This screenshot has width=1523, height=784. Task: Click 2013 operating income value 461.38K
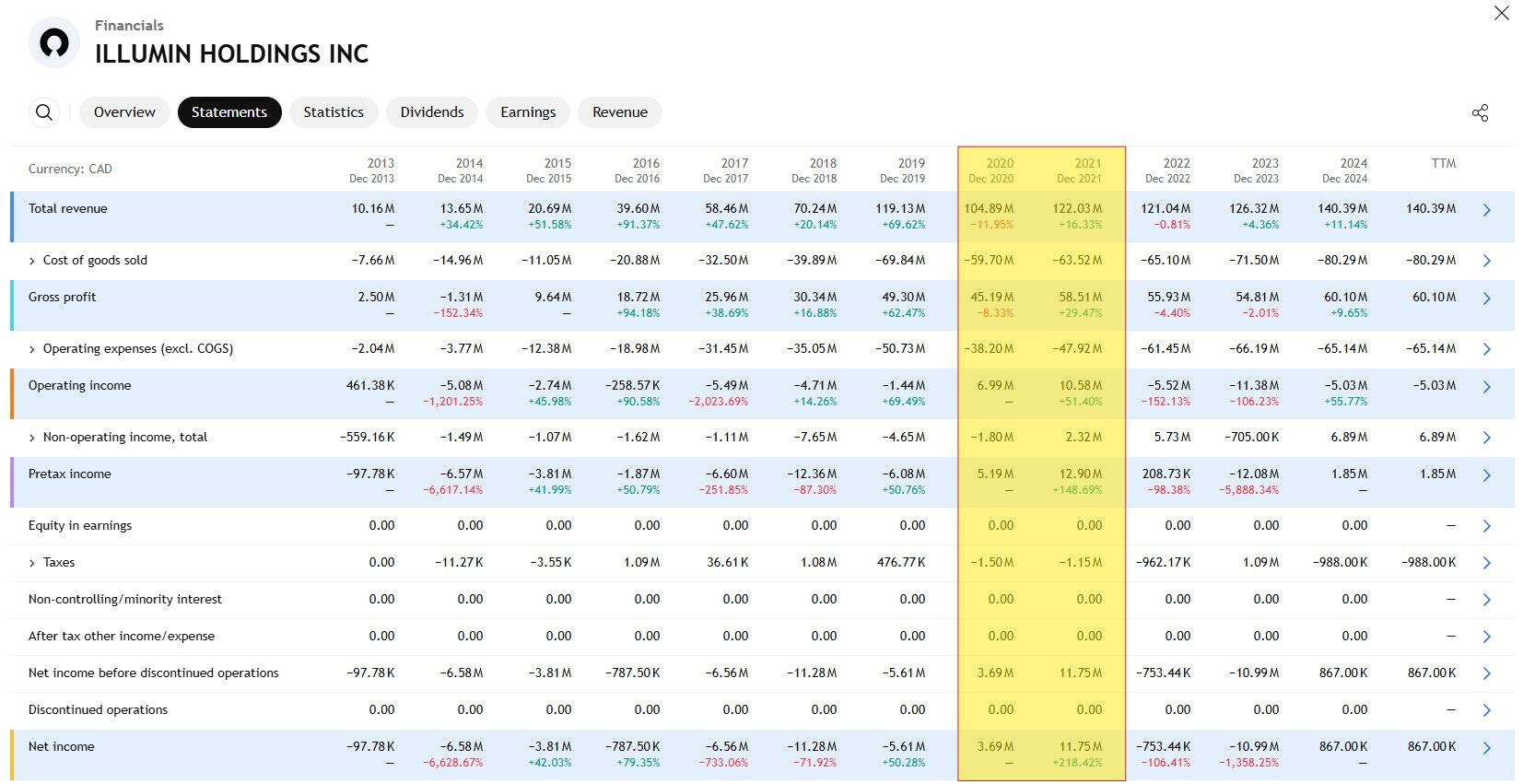tap(370, 385)
